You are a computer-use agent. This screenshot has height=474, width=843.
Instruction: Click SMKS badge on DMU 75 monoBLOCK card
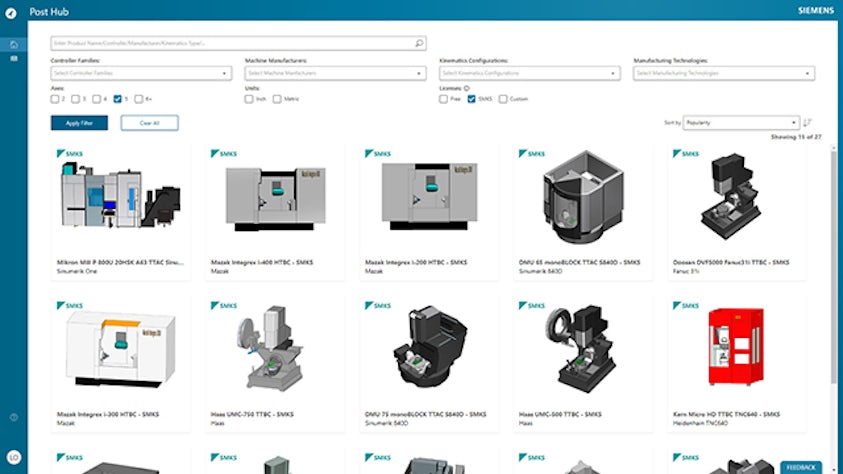coord(378,306)
